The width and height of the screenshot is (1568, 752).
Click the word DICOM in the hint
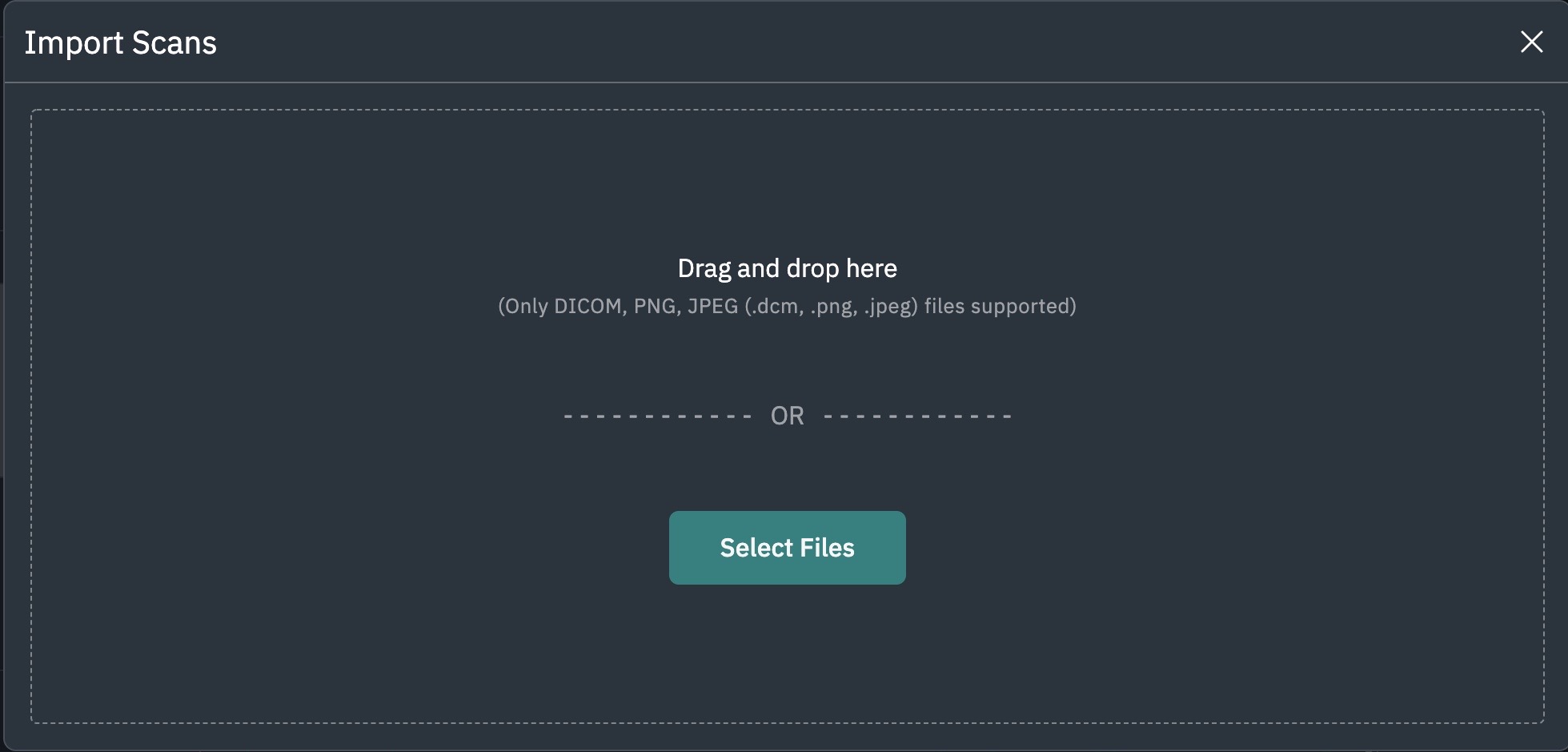[587, 306]
